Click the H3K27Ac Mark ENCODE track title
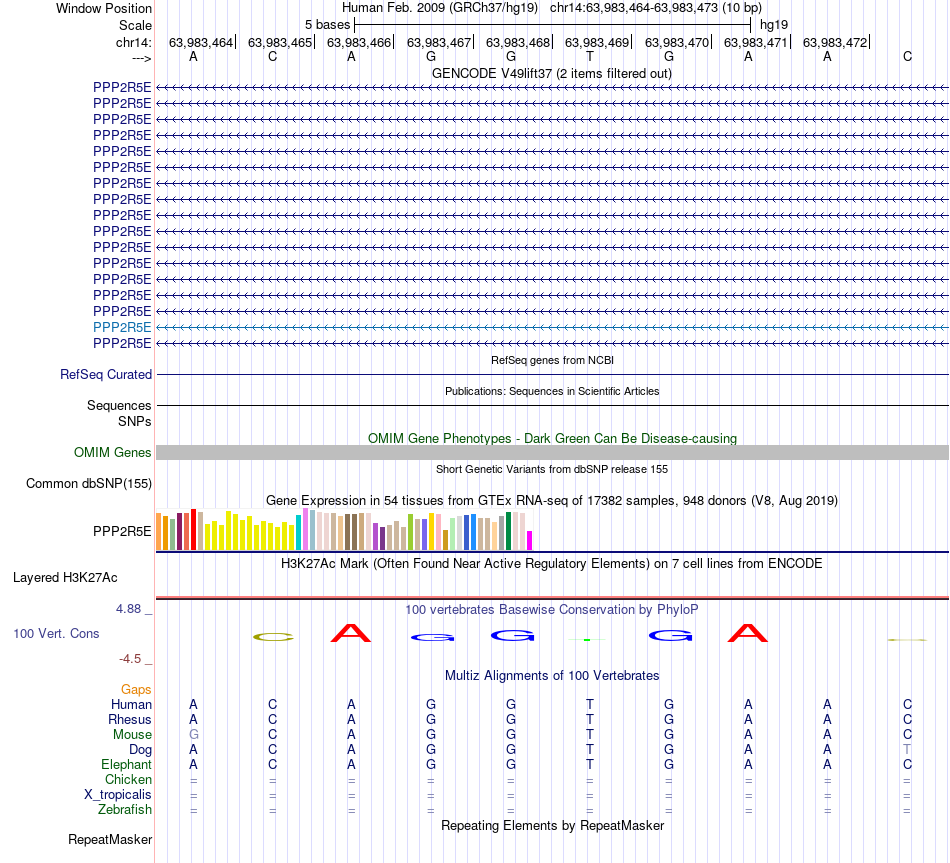Image resolution: width=950 pixels, height=863 pixels. pos(551,564)
